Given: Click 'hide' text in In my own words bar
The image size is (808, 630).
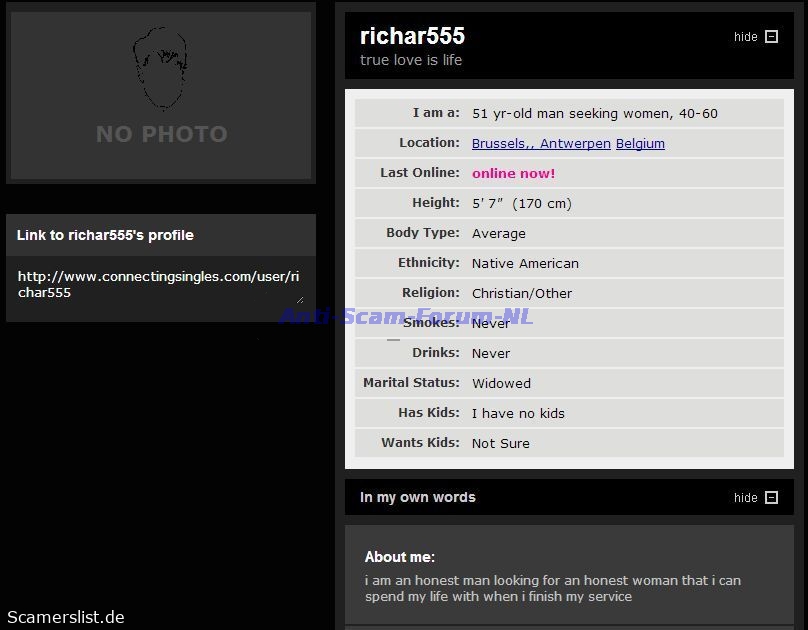Looking at the screenshot, I should click(x=745, y=498).
